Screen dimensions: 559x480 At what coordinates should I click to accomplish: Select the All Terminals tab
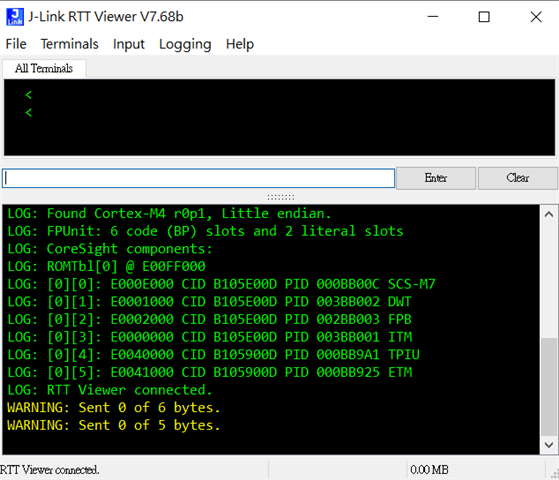pyautogui.click(x=44, y=68)
